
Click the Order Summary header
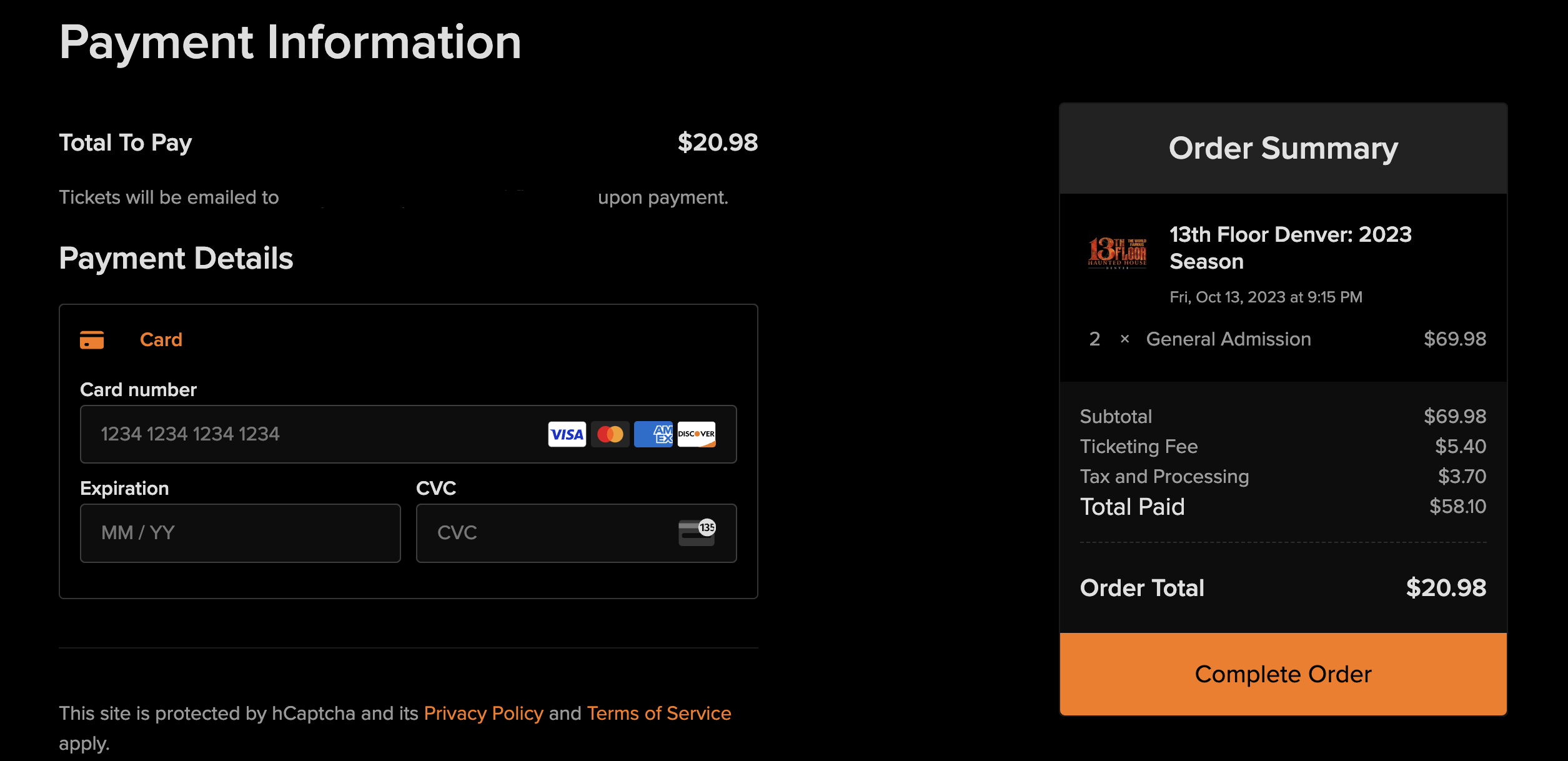[1283, 148]
